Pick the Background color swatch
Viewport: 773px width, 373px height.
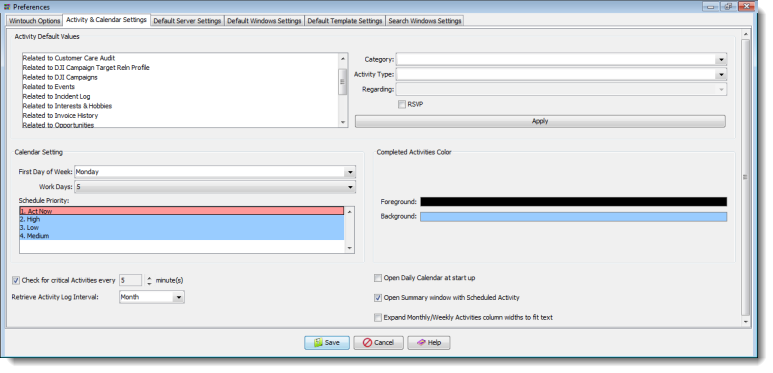[573, 217]
